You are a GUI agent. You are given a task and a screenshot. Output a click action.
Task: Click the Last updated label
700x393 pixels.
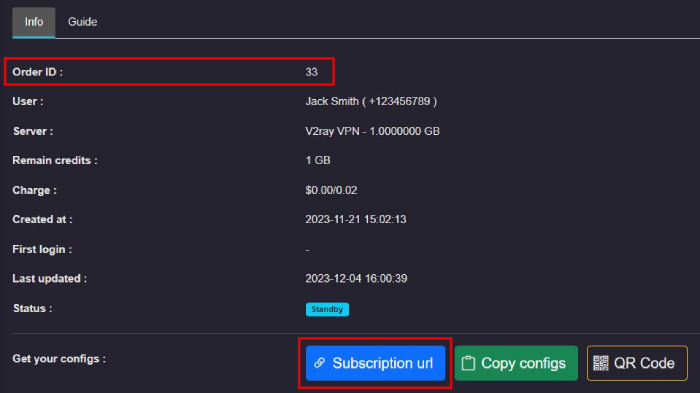click(x=50, y=279)
